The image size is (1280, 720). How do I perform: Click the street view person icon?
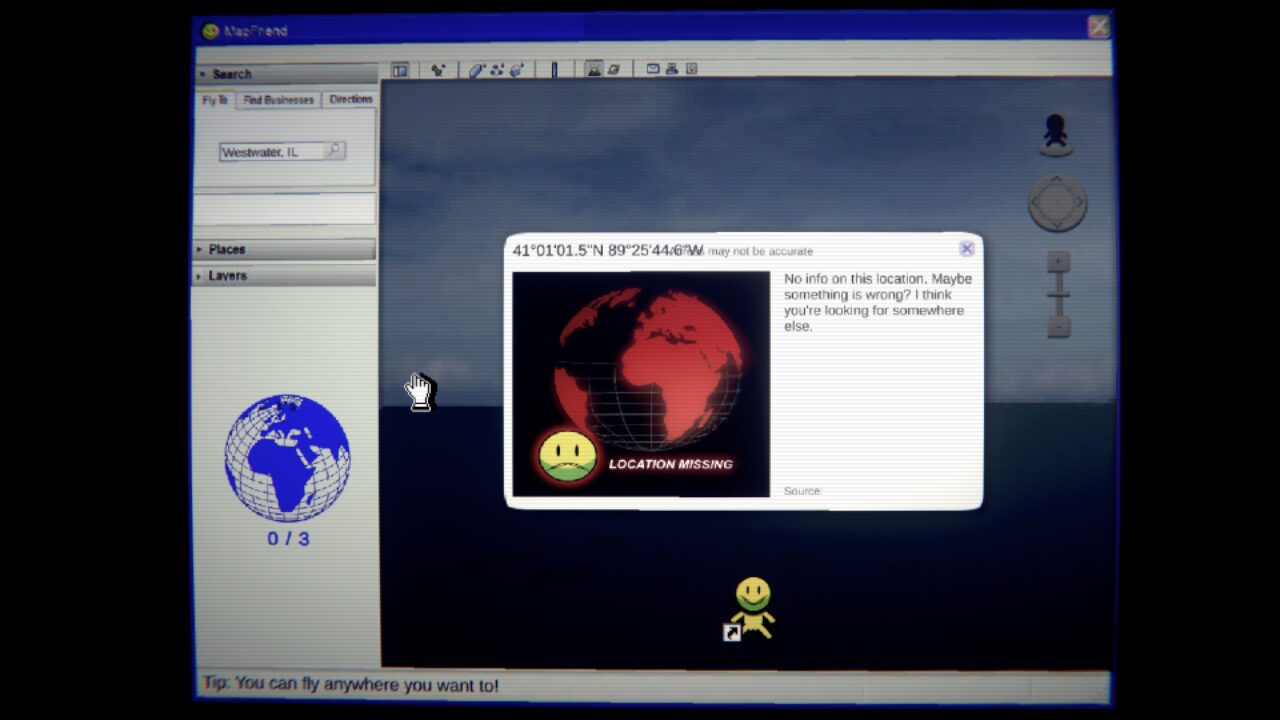click(1056, 134)
